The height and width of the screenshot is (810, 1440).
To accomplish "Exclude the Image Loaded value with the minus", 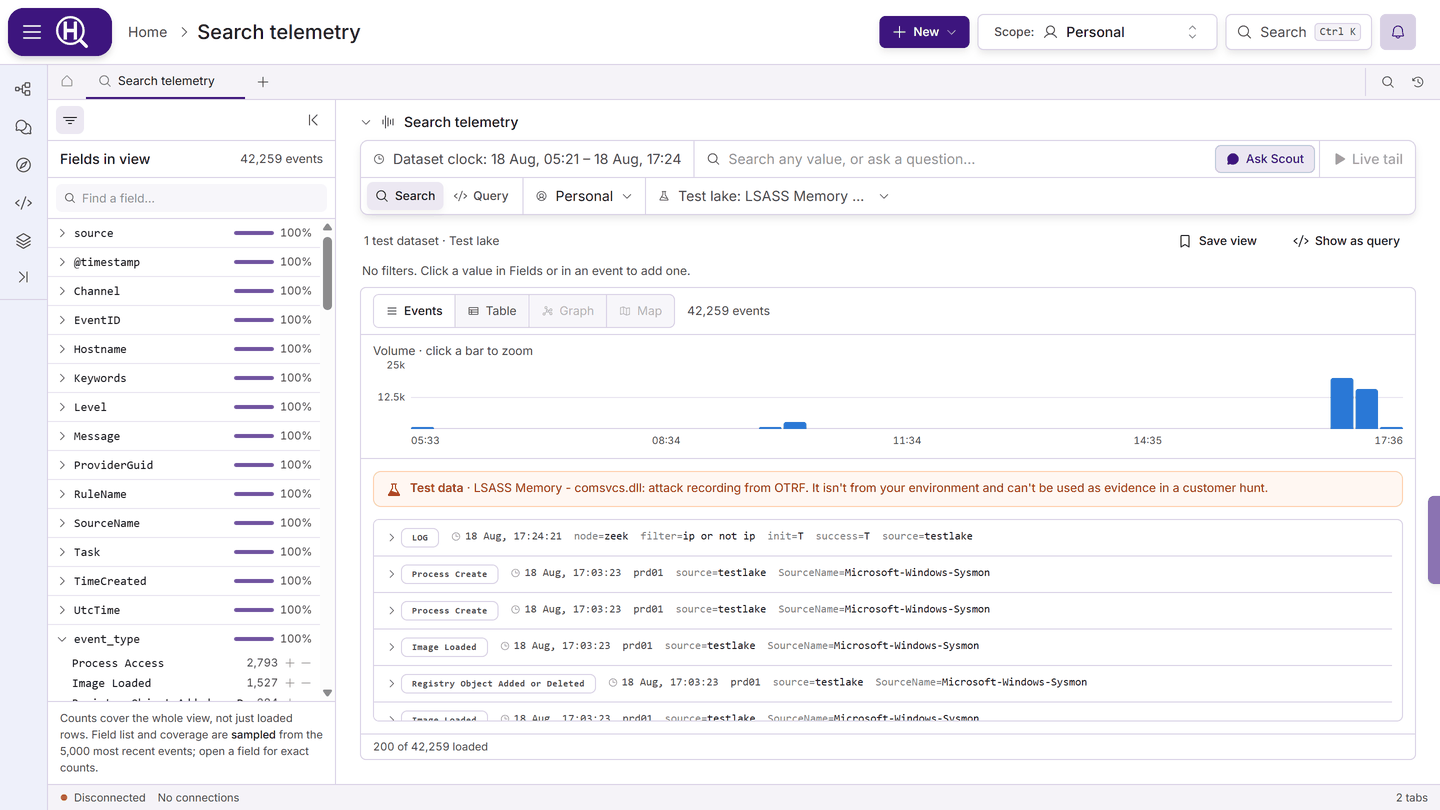I will point(306,683).
